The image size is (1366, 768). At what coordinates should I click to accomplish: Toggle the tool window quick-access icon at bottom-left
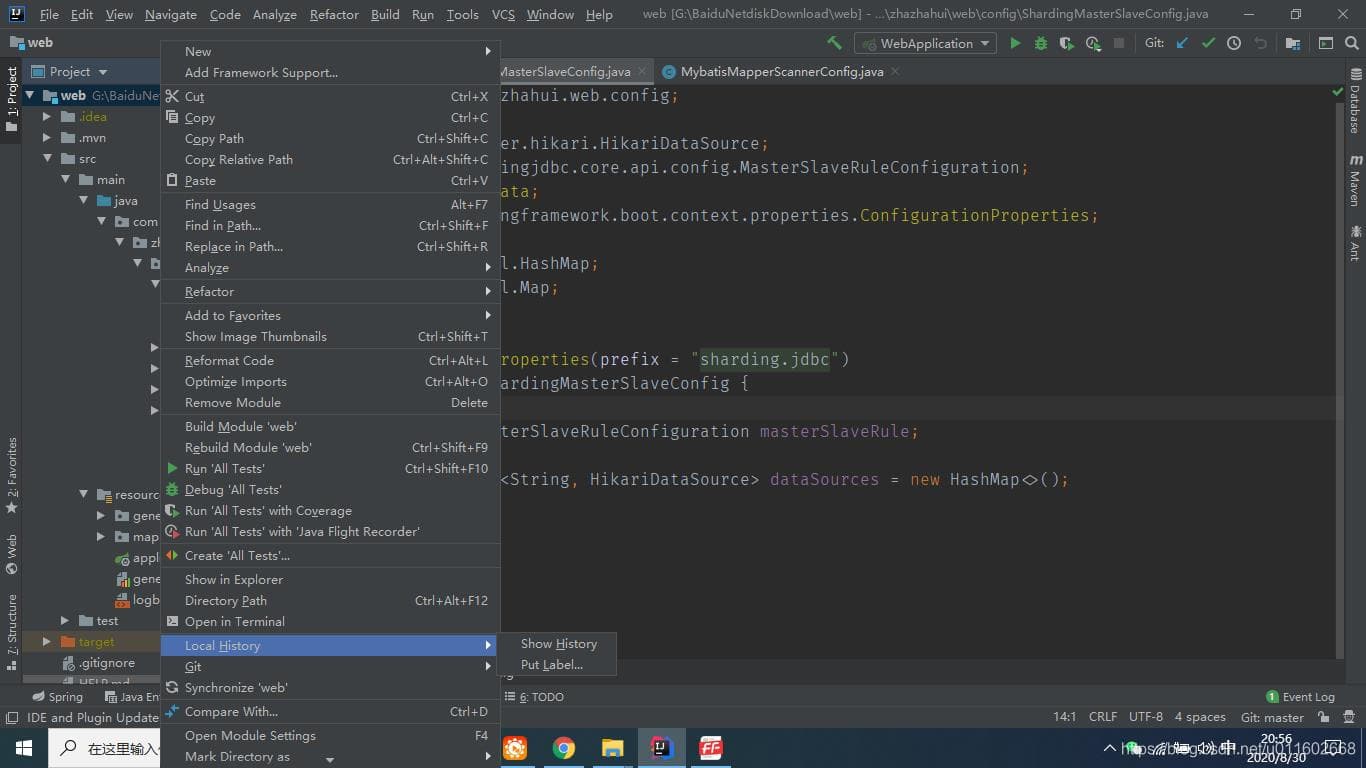click(x=12, y=717)
